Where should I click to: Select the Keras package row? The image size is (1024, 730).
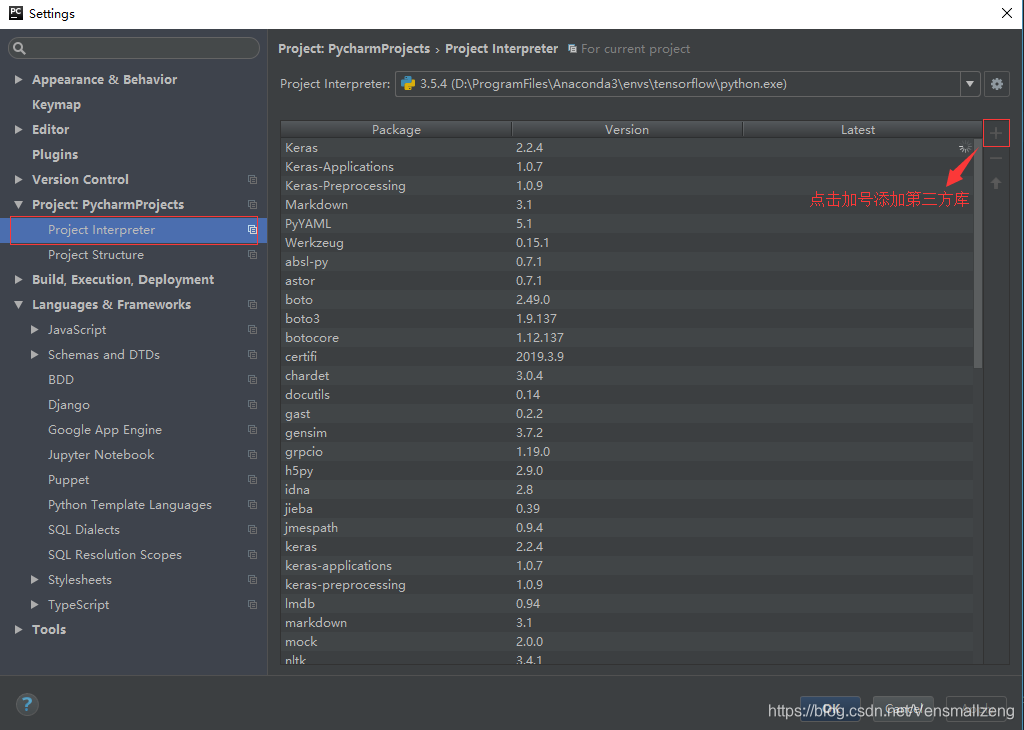[627, 148]
